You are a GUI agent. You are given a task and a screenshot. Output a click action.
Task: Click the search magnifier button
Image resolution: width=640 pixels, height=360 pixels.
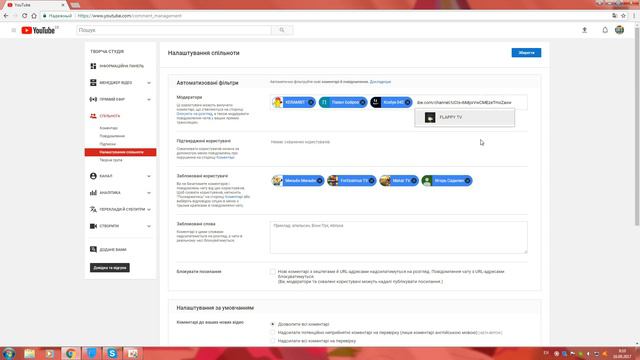click(x=282, y=30)
